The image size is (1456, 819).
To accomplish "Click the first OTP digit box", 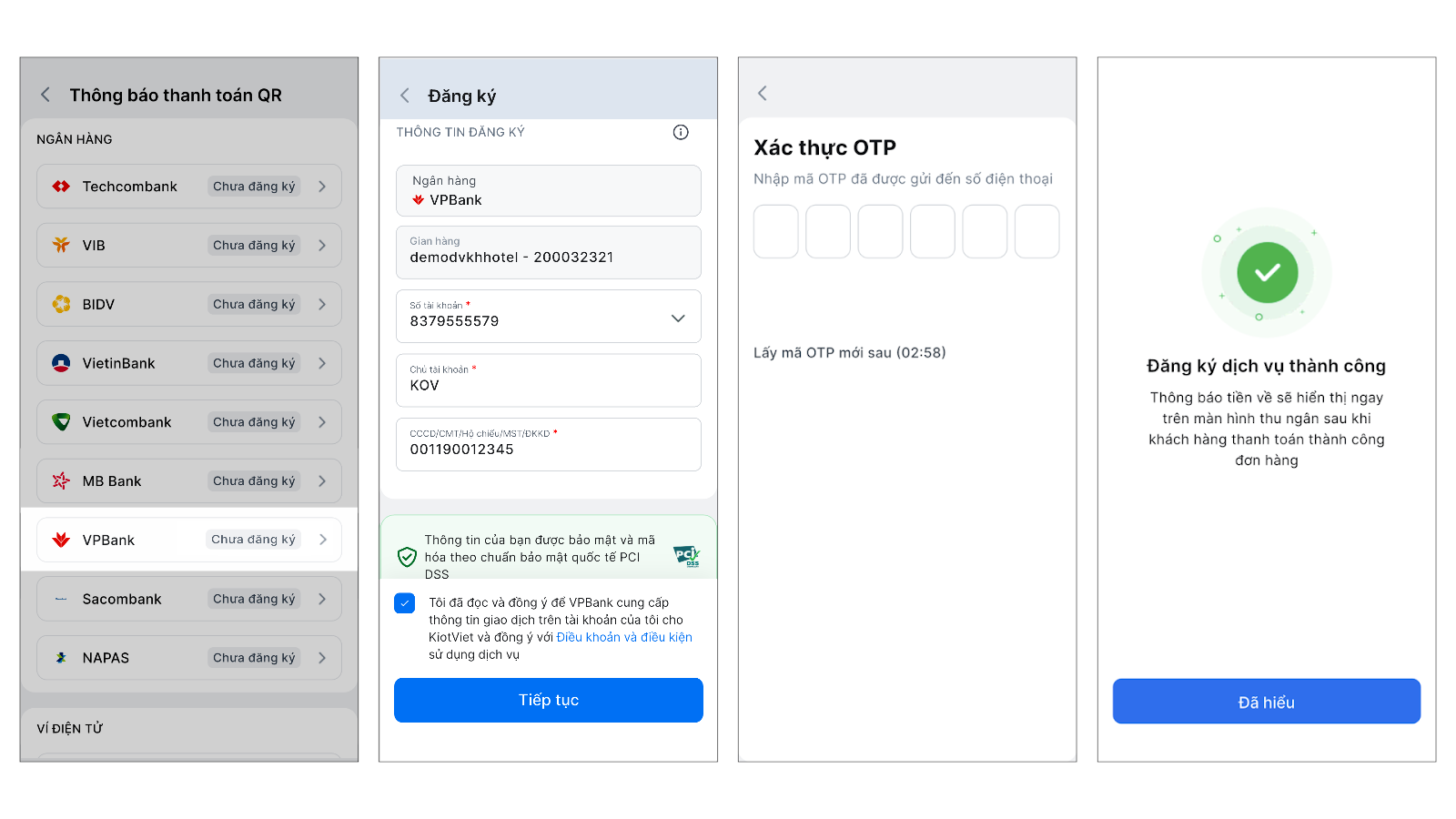I will (x=775, y=231).
